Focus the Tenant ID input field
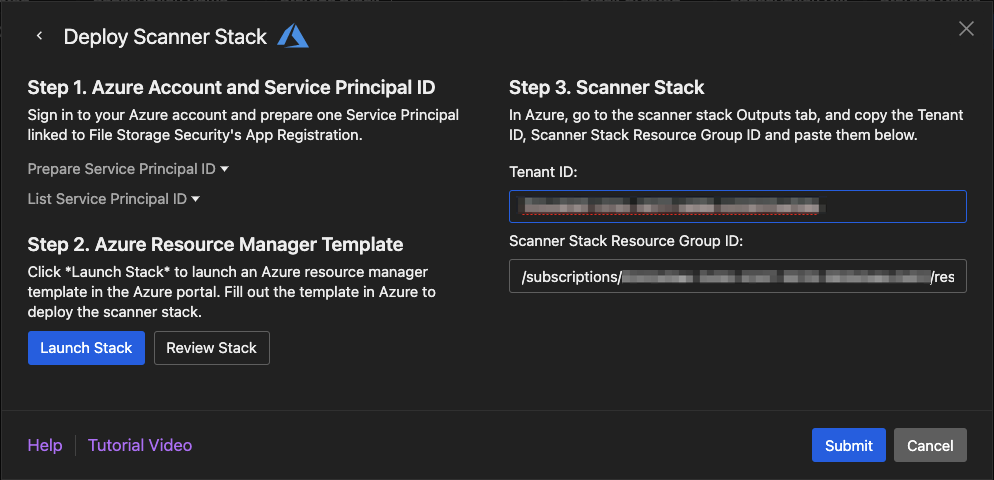Viewport: 994px width, 480px height. point(737,206)
